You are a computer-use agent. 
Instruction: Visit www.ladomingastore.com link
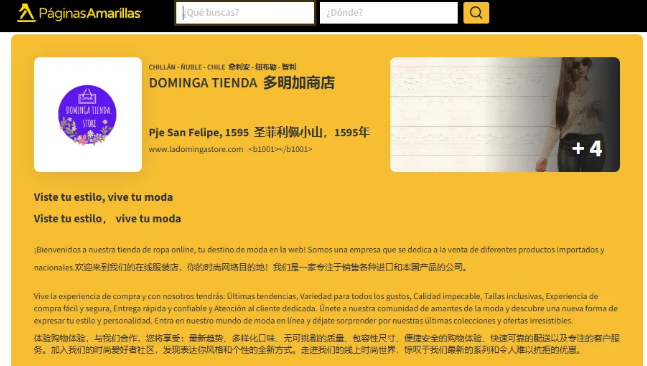click(196, 149)
